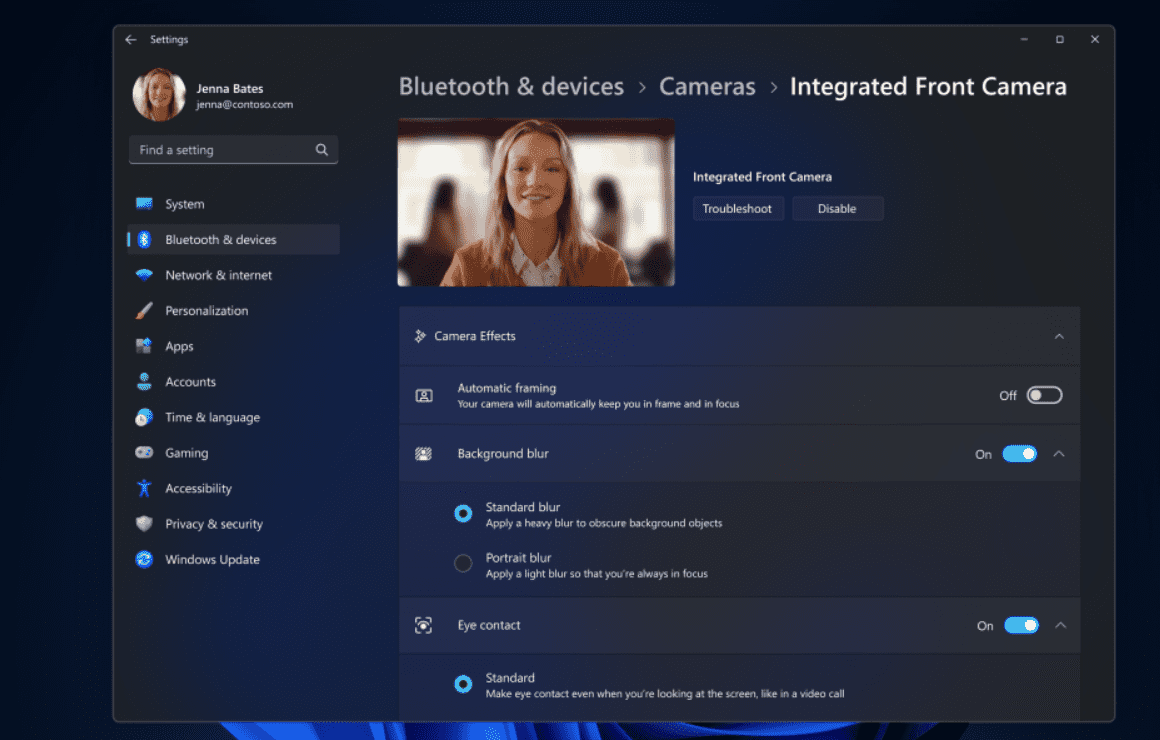The width and height of the screenshot is (1160, 740).
Task: Click the Gaming controller icon
Action: 144,452
